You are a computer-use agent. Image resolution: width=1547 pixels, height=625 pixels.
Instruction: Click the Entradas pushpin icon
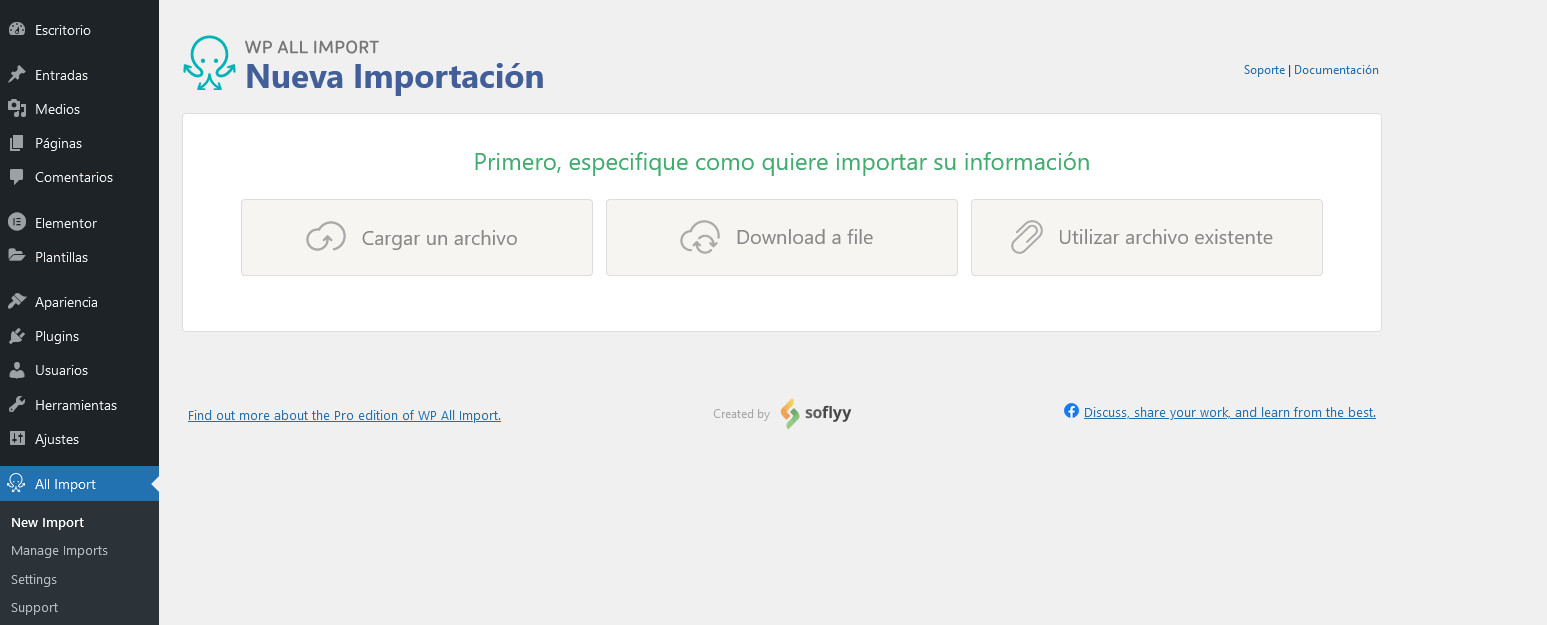17,75
